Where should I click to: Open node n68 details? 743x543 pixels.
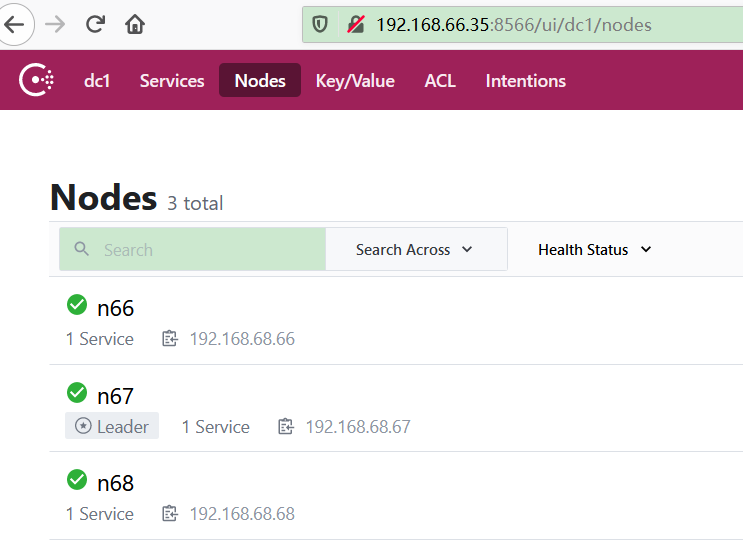point(116,483)
